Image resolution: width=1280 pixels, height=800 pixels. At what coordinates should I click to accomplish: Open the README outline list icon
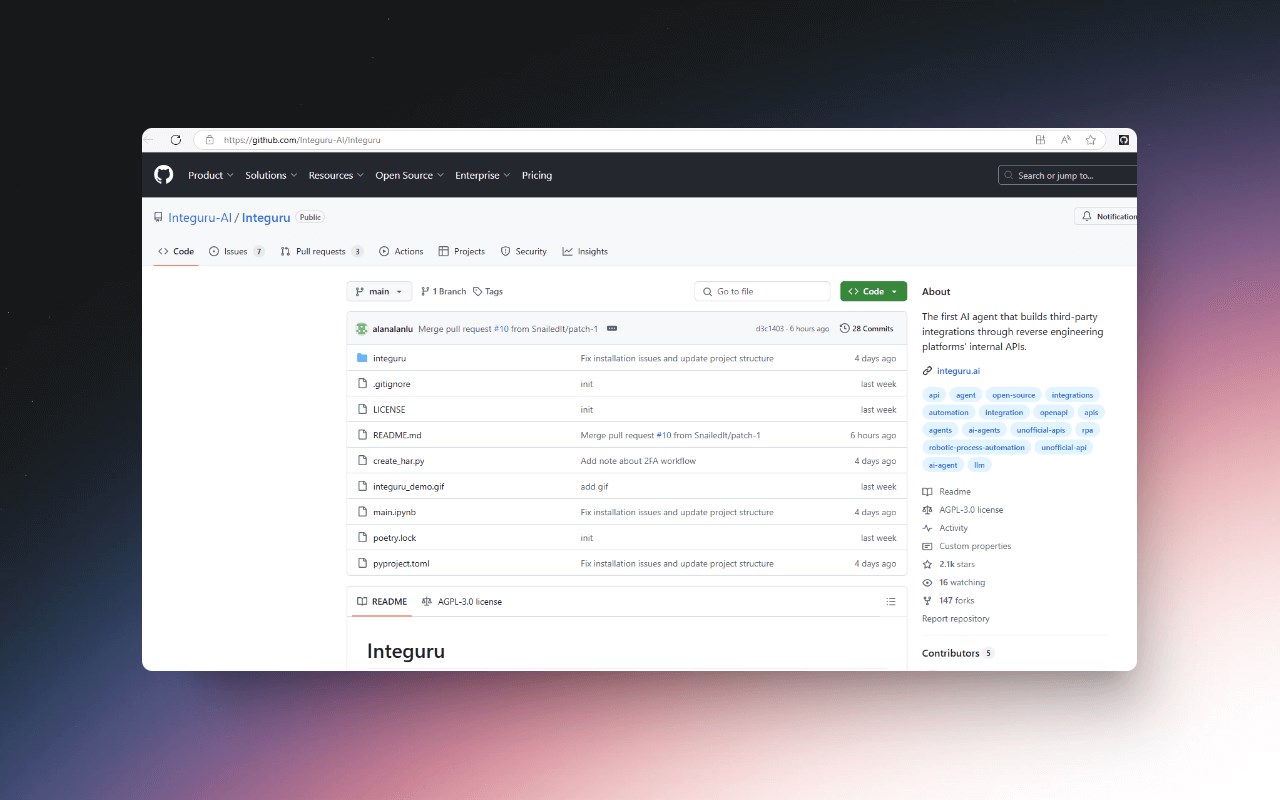[x=891, y=601]
